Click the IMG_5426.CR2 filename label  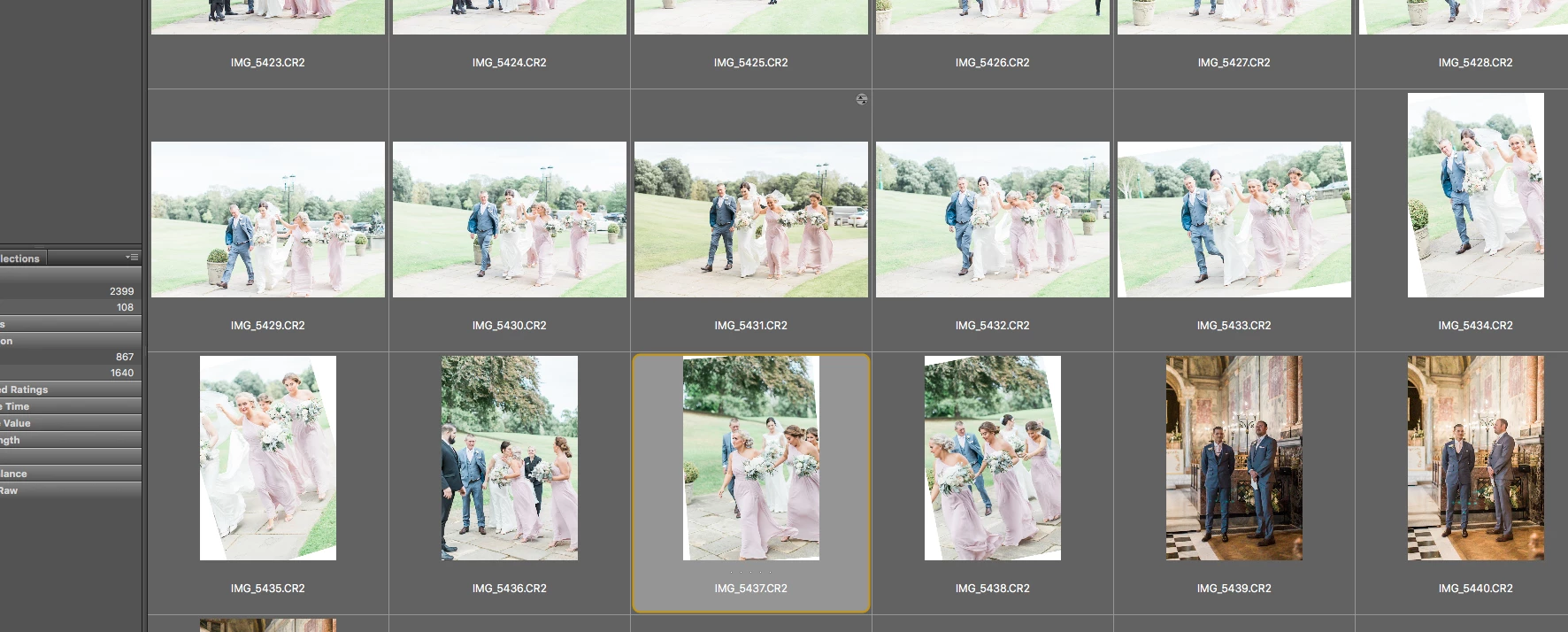point(993,63)
